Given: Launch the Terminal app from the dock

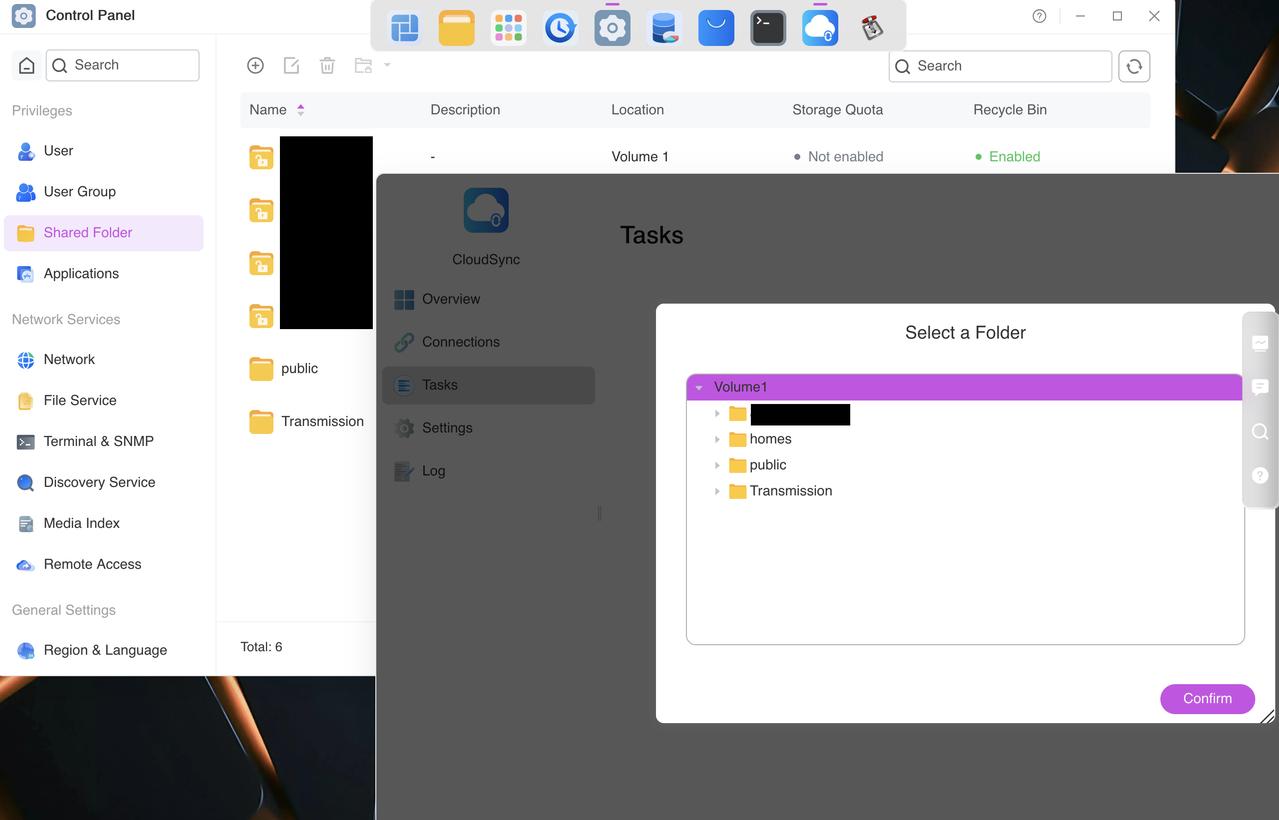Looking at the screenshot, I should pyautogui.click(x=768, y=28).
